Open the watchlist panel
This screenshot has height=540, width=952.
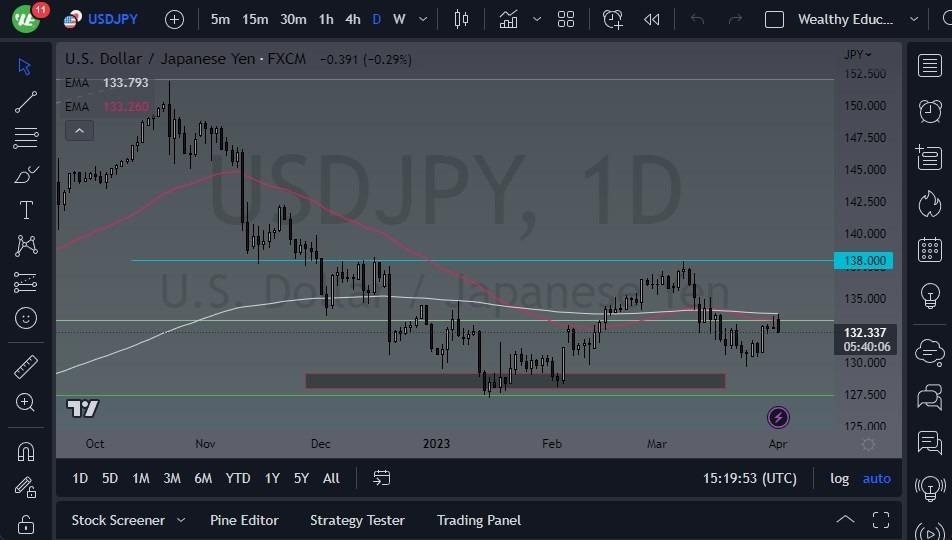pyautogui.click(x=930, y=66)
